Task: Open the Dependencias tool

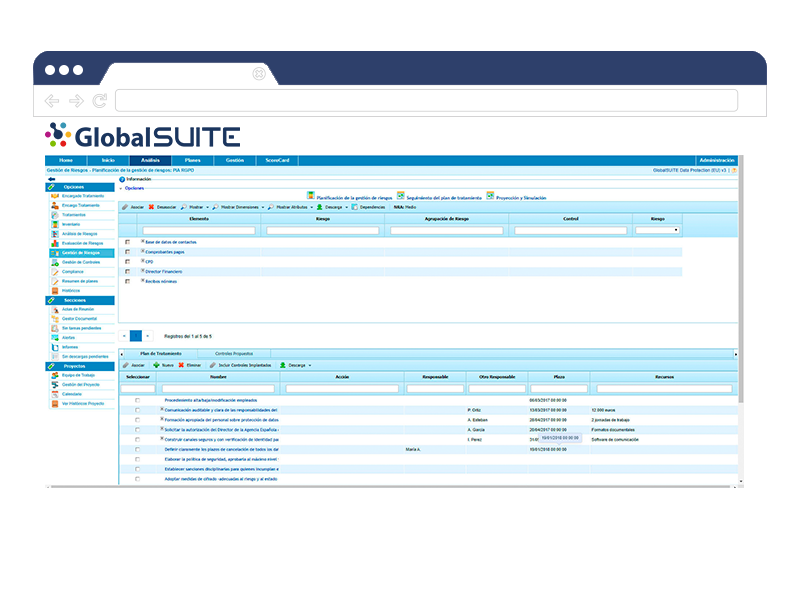Action: [x=372, y=206]
